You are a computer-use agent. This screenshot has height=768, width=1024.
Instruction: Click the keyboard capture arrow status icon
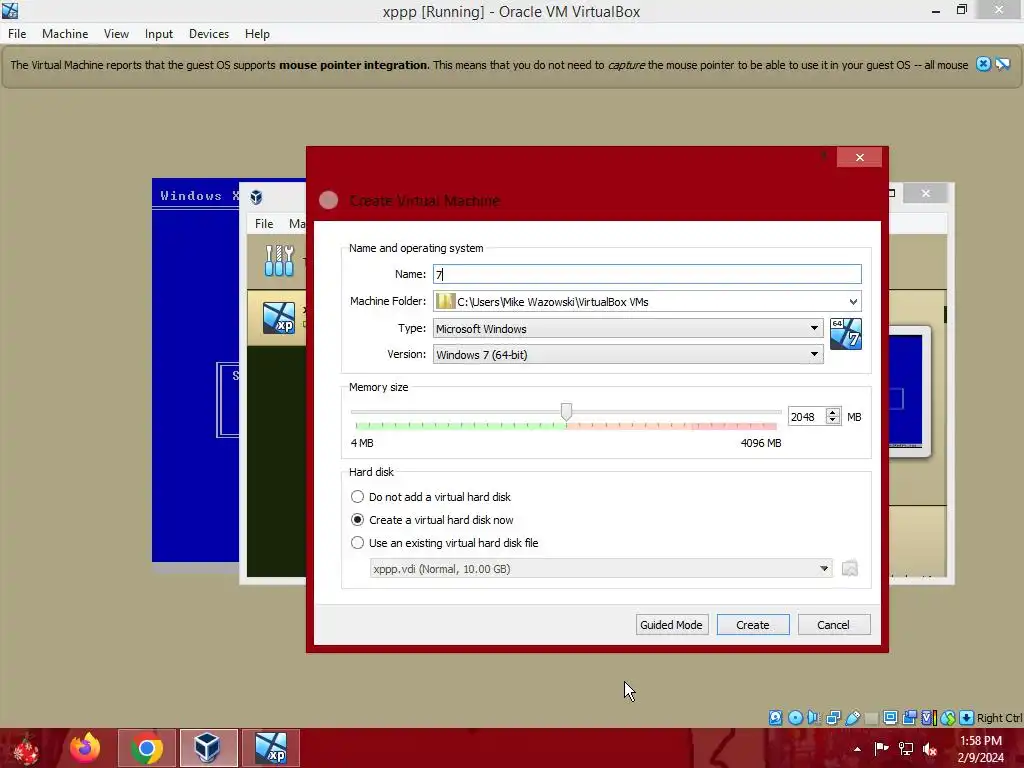[967, 718]
